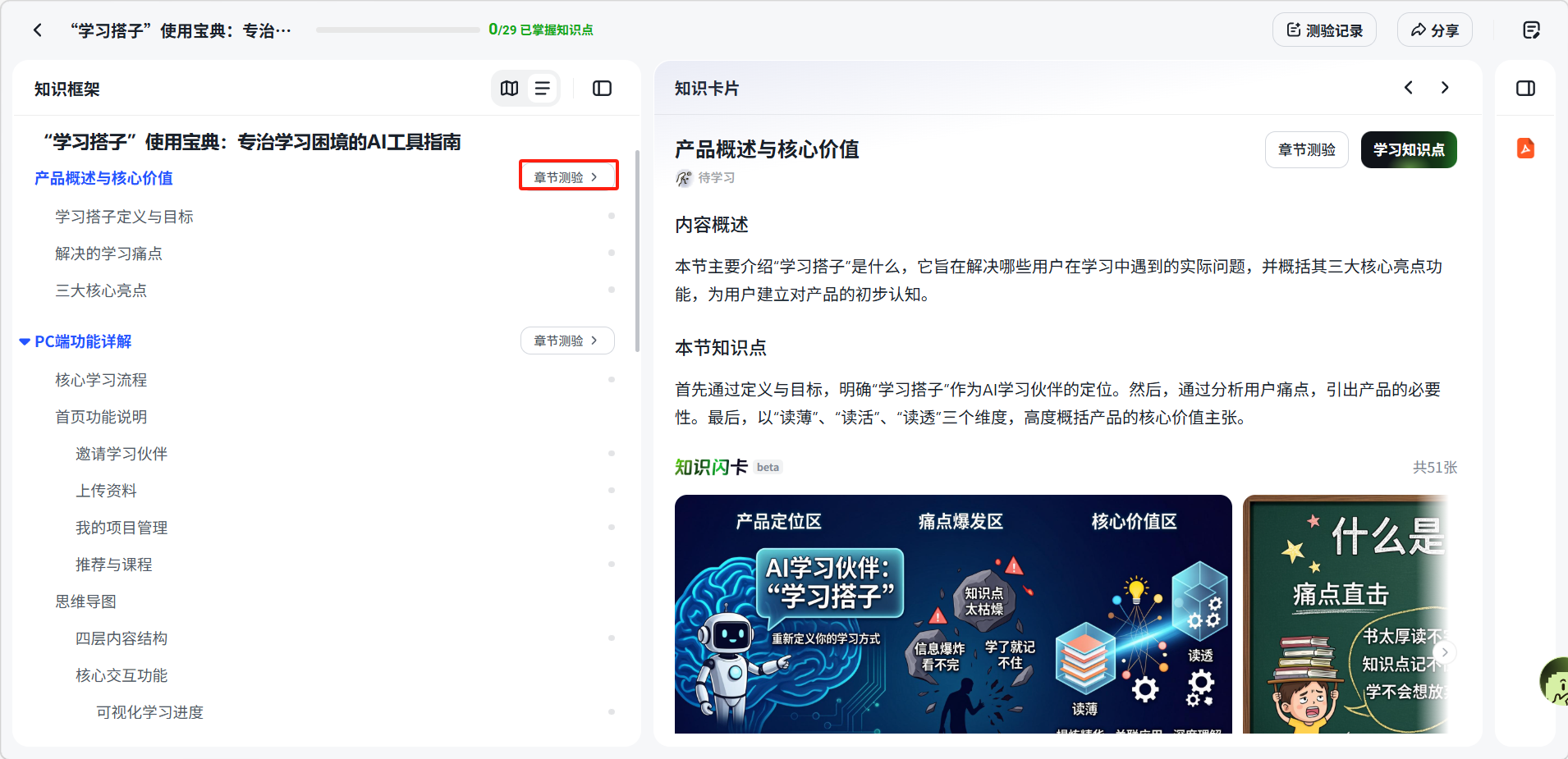Open the notes icon at top right
The height and width of the screenshot is (759, 1568).
click(1531, 30)
